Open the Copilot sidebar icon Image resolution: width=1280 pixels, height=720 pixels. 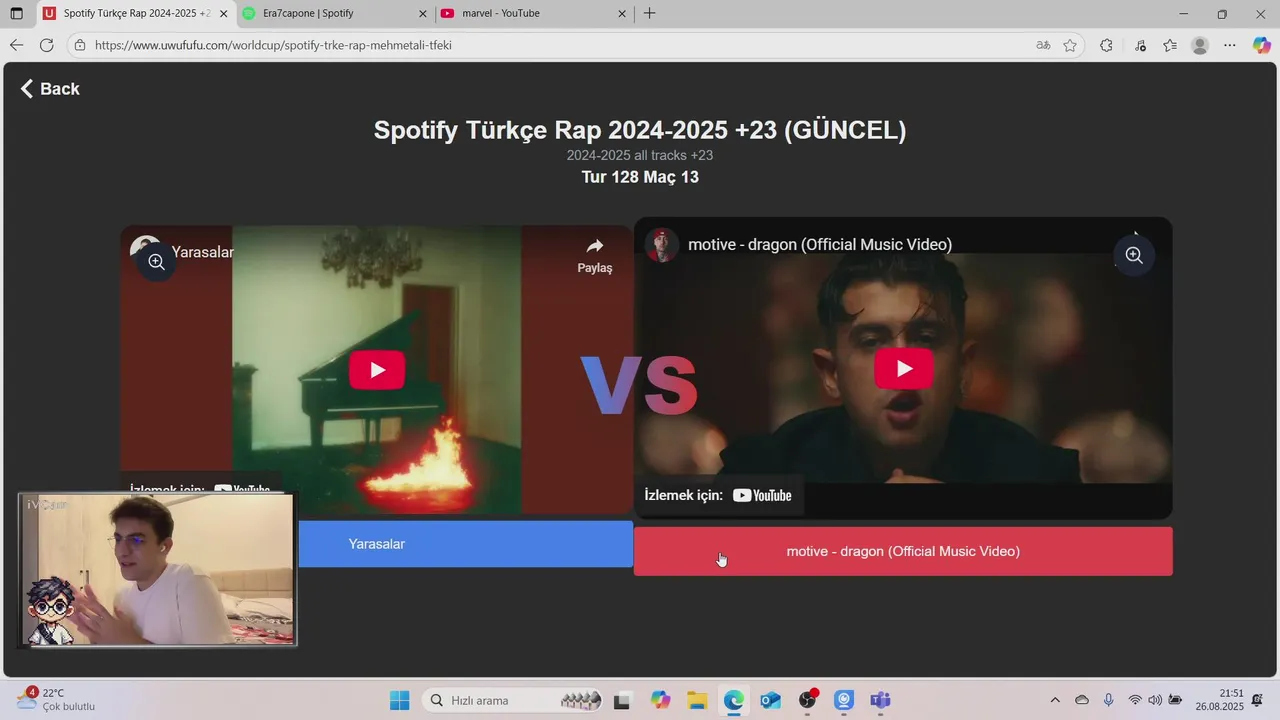tap(1261, 45)
